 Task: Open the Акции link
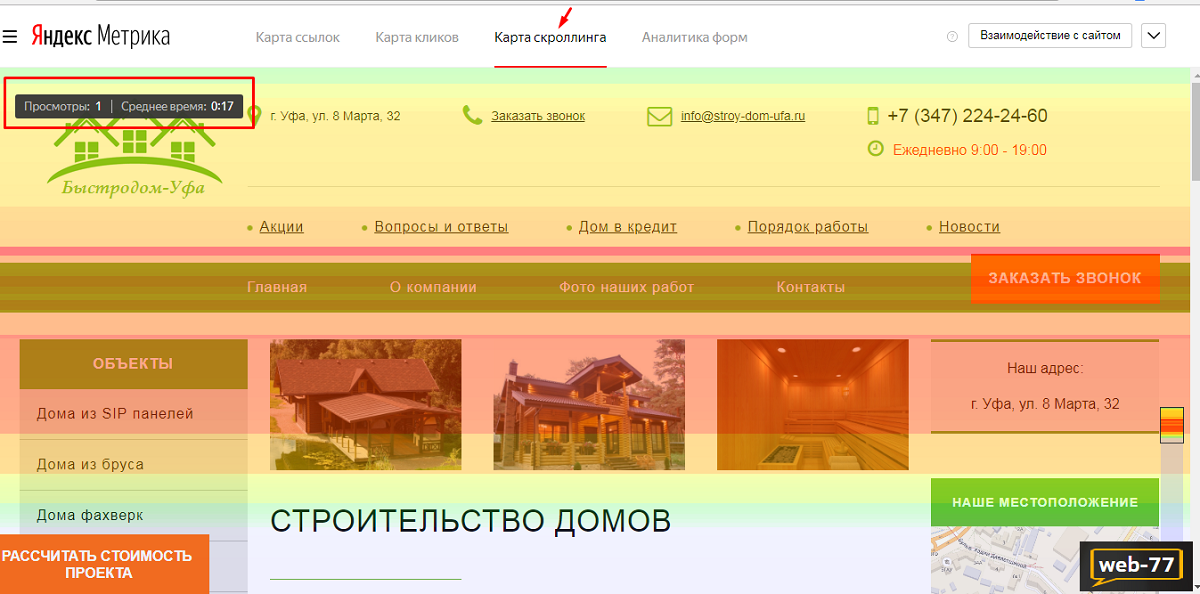point(281,227)
